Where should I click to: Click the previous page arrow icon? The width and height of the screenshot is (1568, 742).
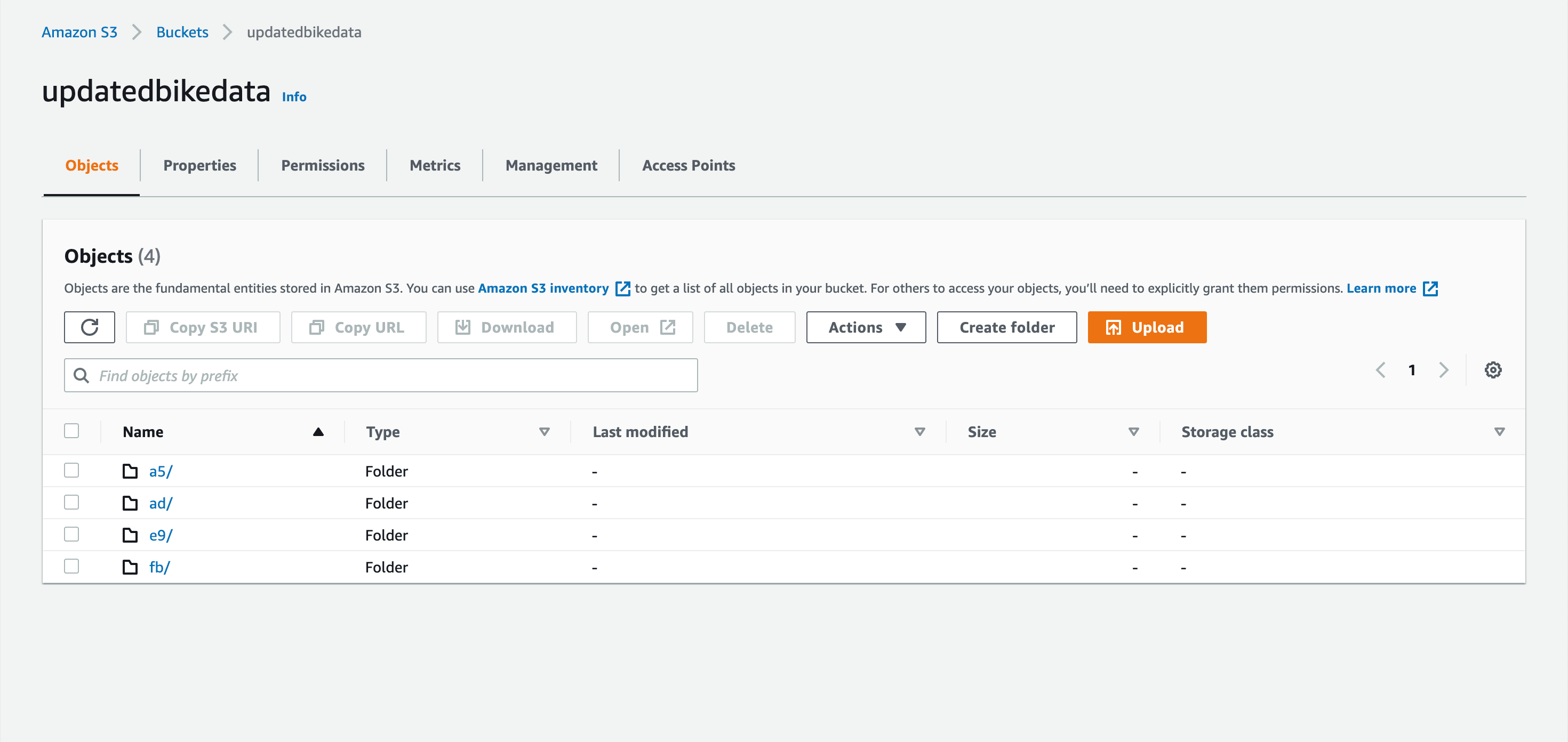click(x=1380, y=370)
